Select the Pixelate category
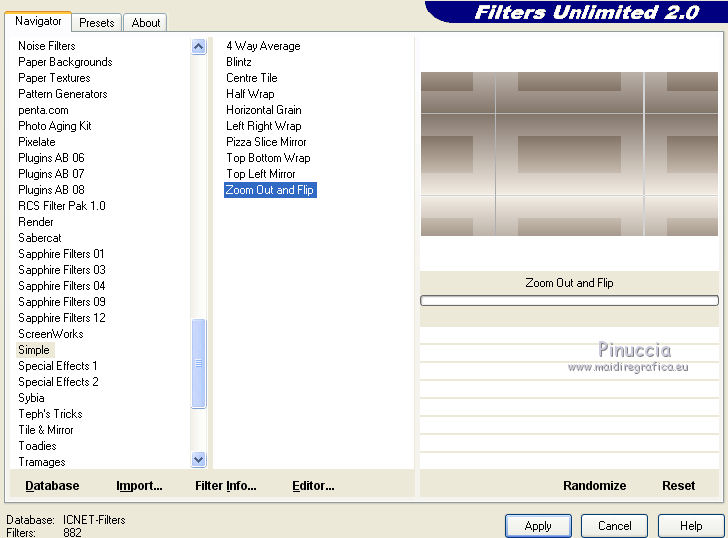The height and width of the screenshot is (538, 728). pos(37,142)
